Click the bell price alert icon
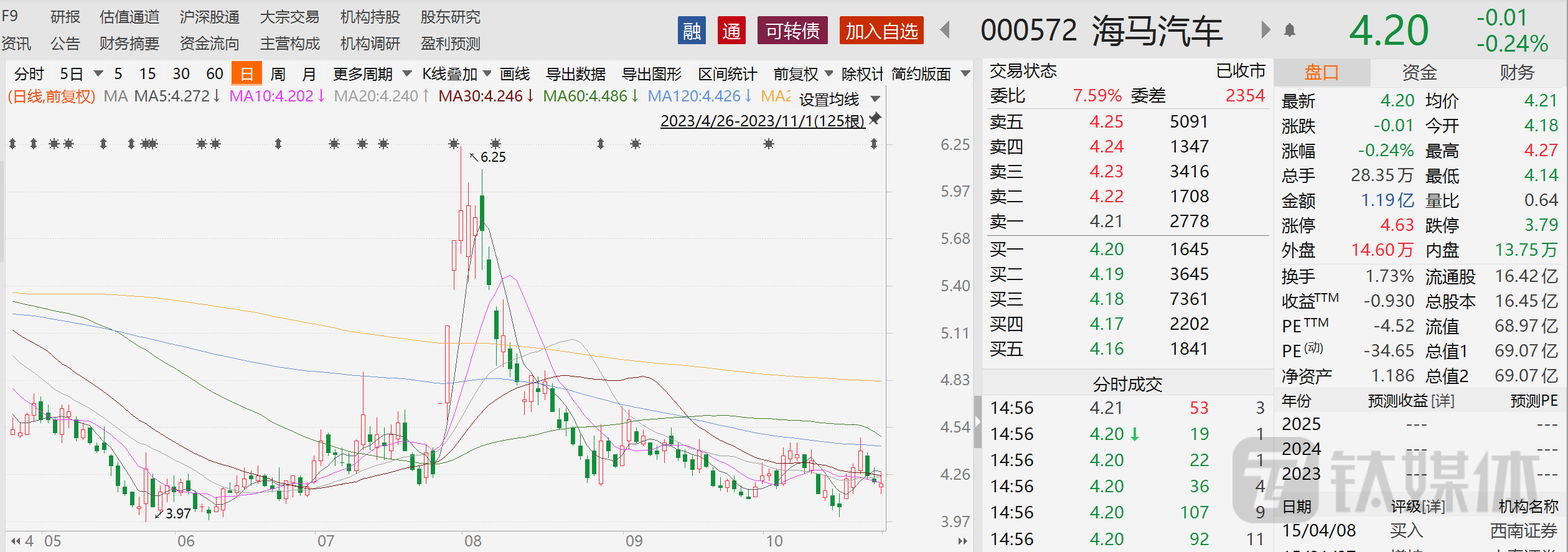Screen dimensions: 1568x552 [1290, 30]
